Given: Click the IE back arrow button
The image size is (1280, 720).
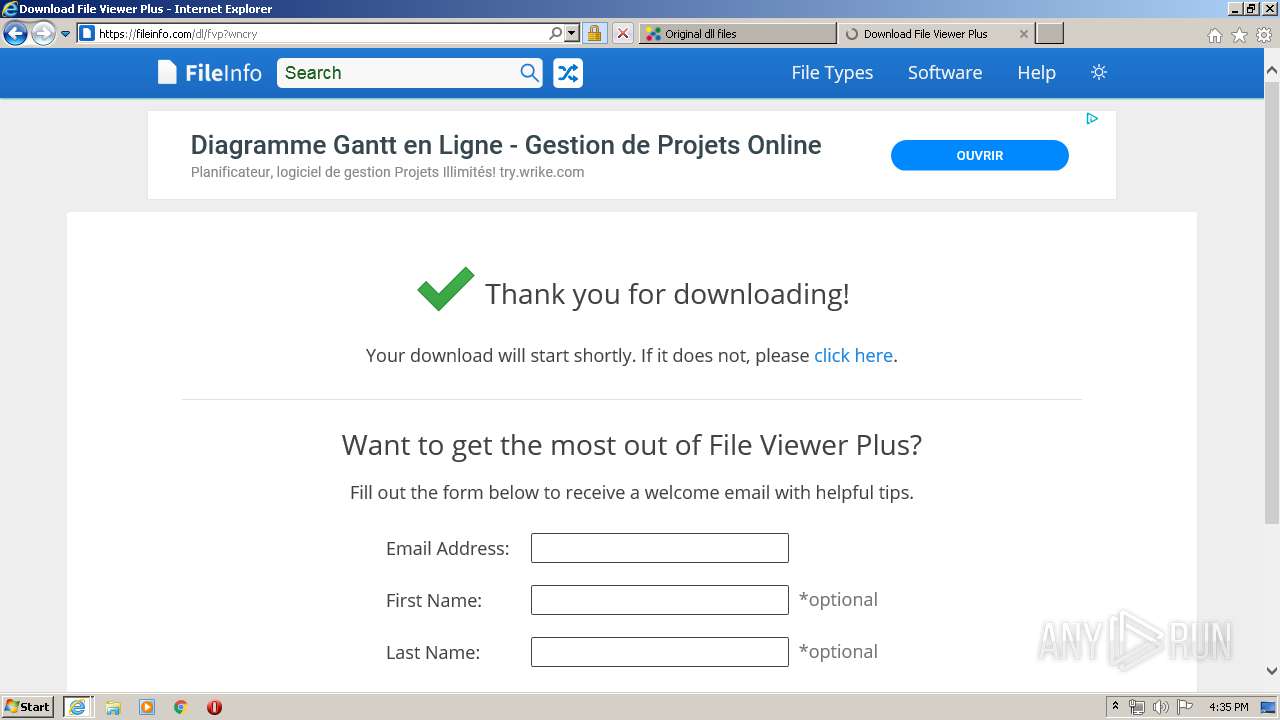Looking at the screenshot, I should 15,33.
